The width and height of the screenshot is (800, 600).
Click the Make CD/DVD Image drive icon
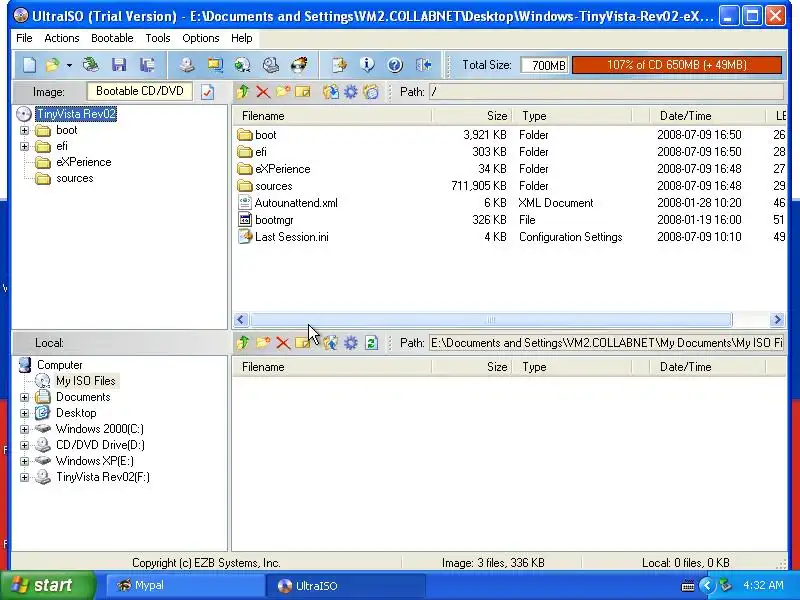[x=187, y=65]
